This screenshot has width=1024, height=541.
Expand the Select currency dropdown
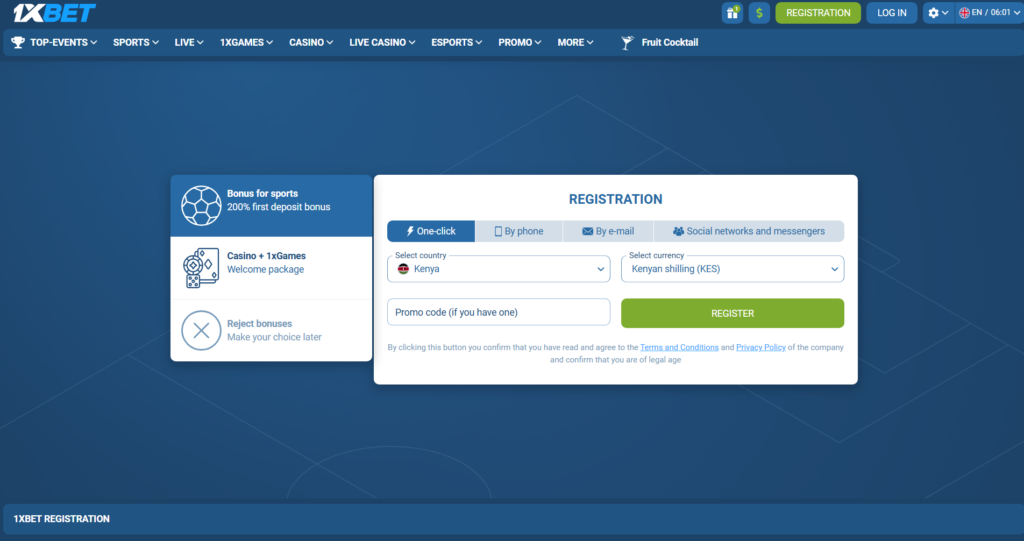pos(732,269)
